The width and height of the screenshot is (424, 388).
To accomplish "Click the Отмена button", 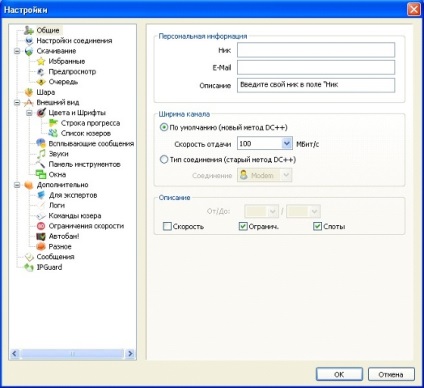I will coord(391,374).
